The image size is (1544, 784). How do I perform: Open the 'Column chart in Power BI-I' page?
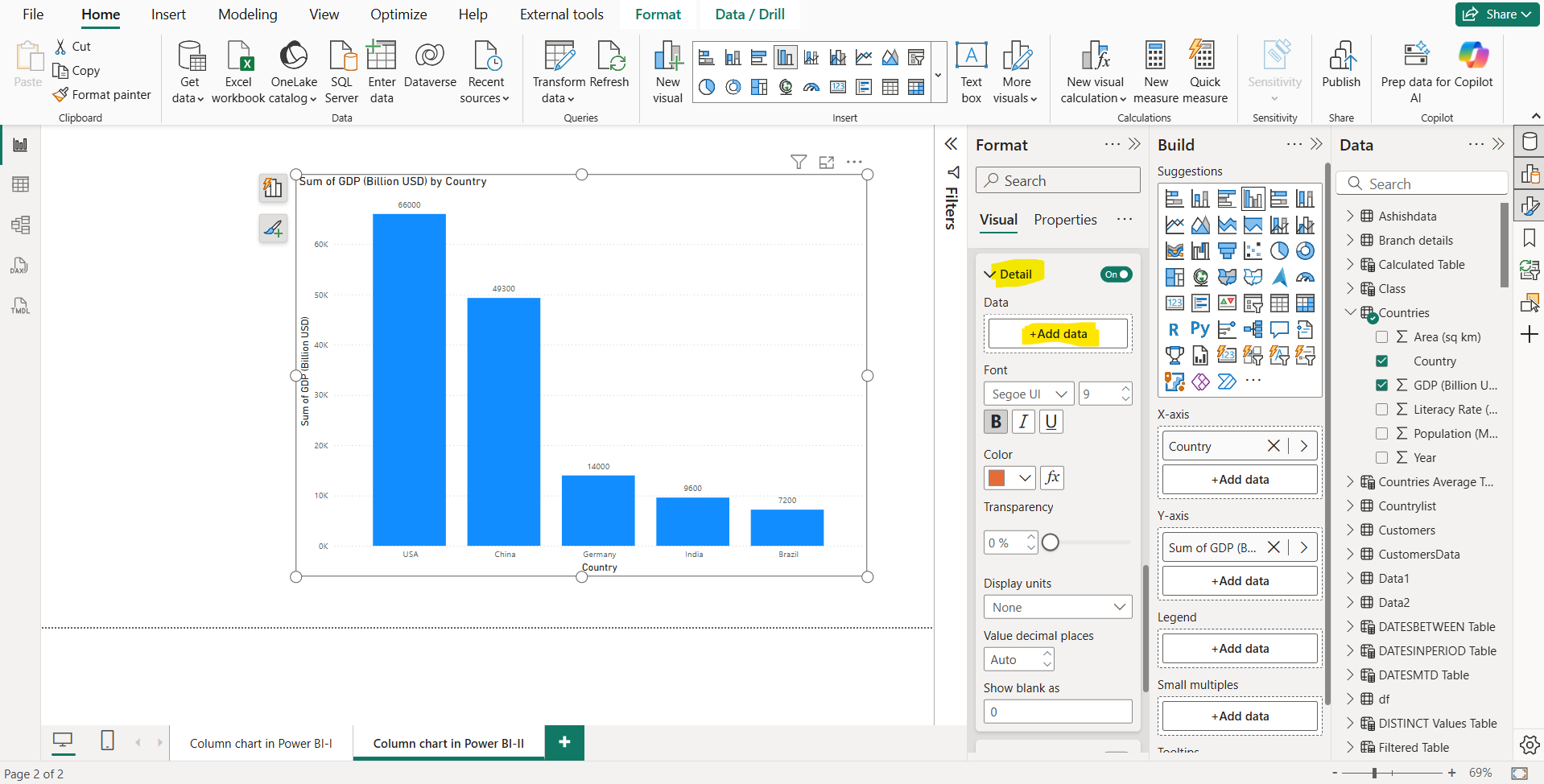point(261,742)
